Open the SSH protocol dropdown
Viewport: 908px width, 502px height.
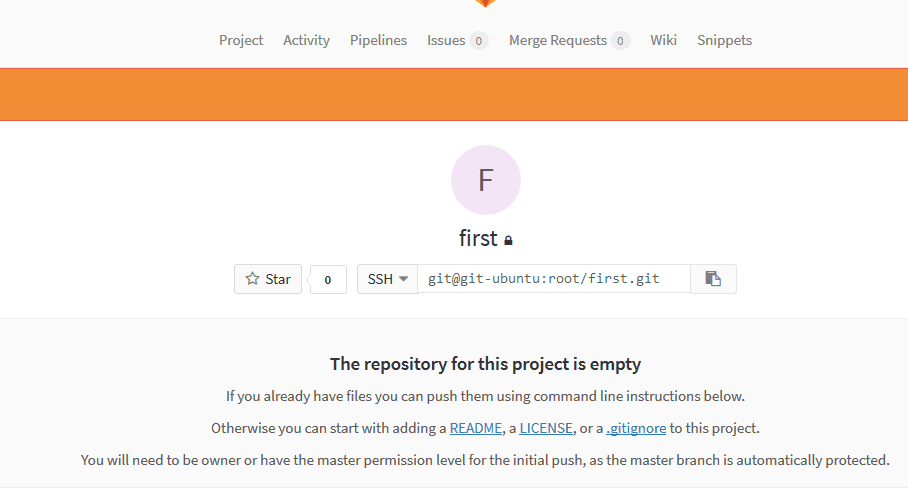pos(387,279)
